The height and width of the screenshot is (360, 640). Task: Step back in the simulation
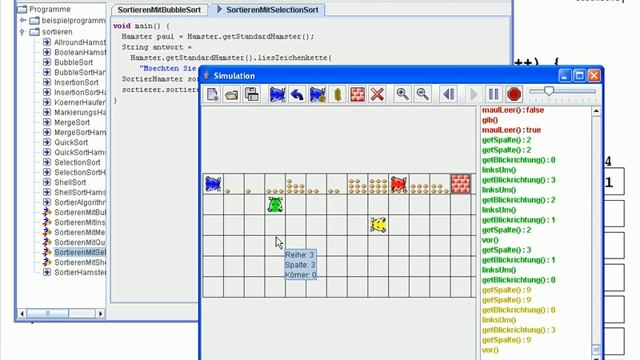coord(448,94)
